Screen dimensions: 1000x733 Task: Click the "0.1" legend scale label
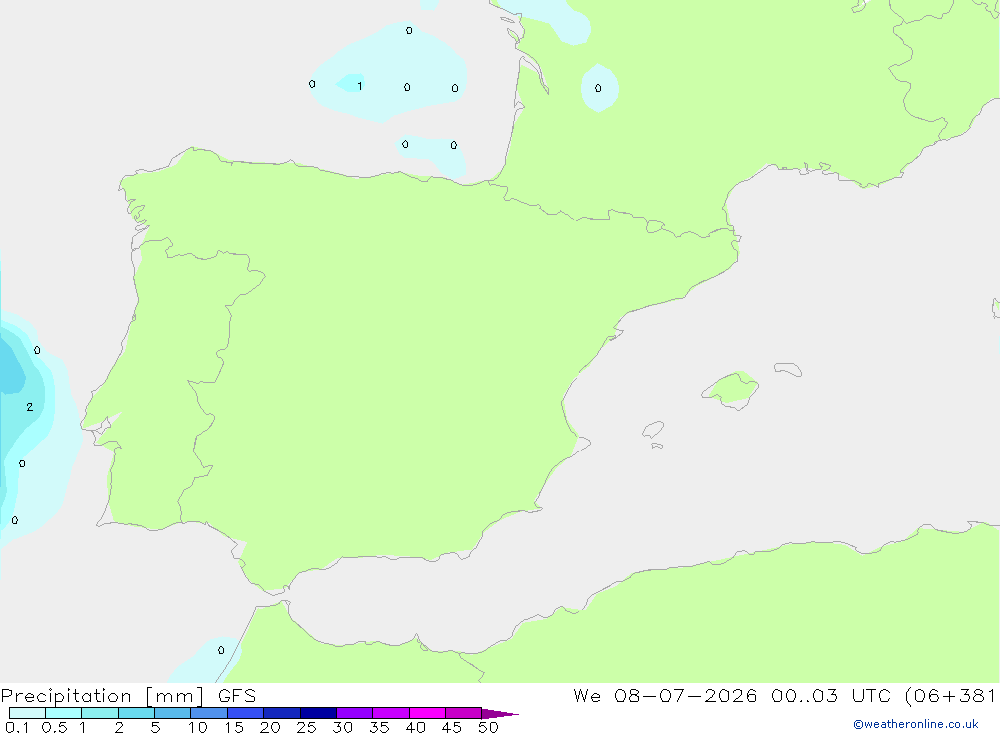(17, 727)
